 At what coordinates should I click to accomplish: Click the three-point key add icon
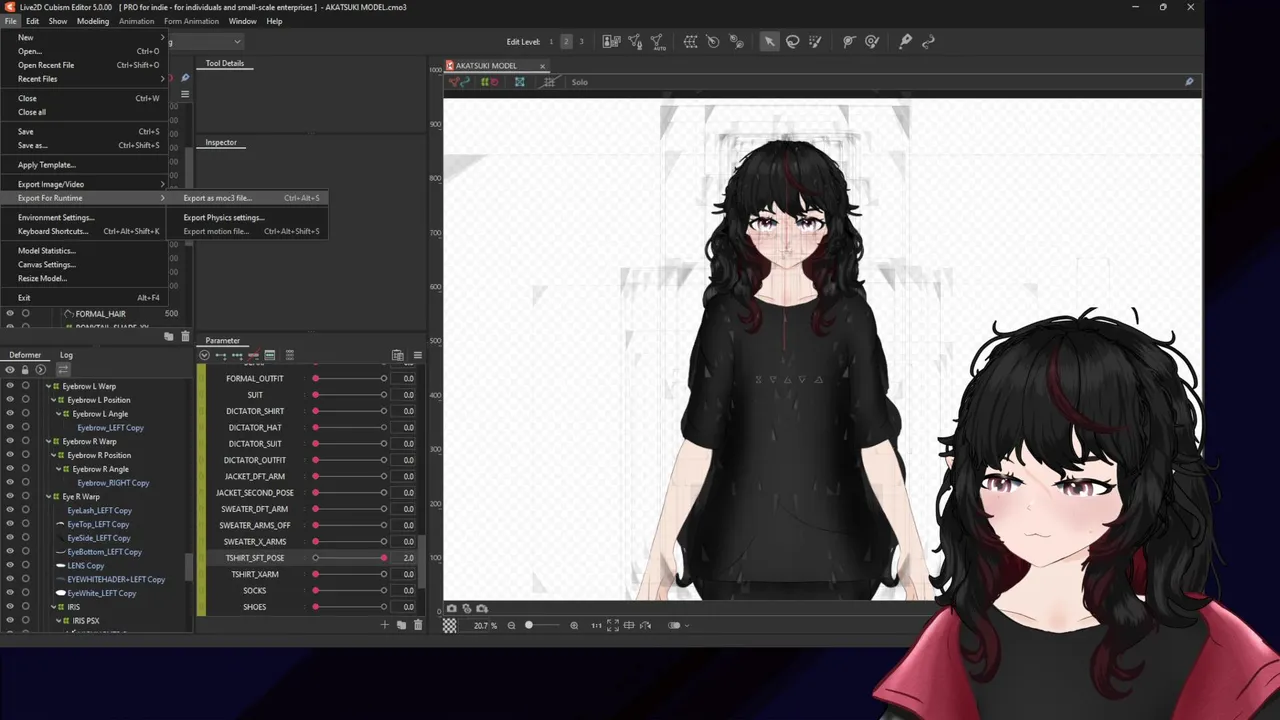pyautogui.click(x=237, y=355)
